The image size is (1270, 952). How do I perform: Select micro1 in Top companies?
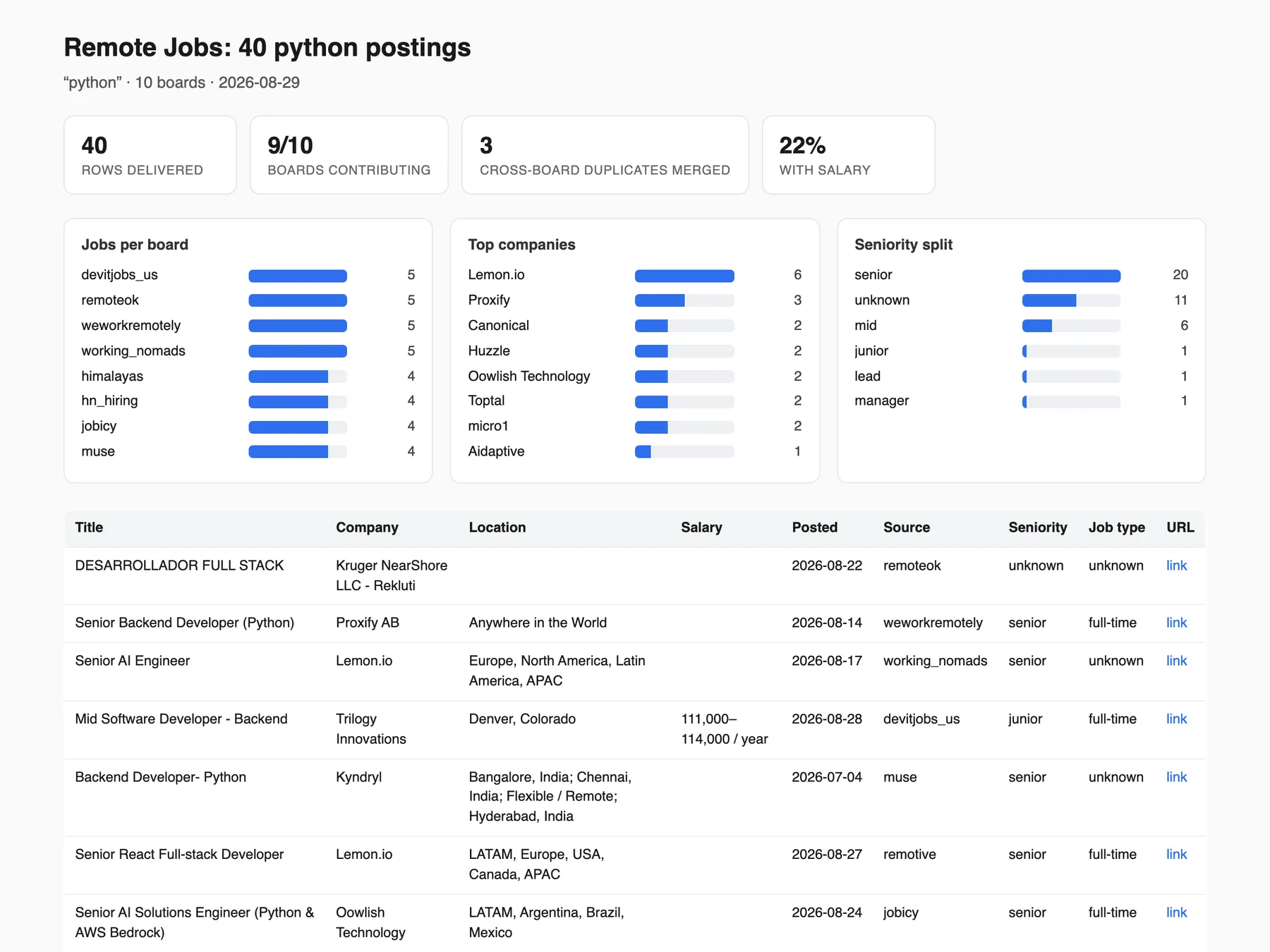coord(488,426)
